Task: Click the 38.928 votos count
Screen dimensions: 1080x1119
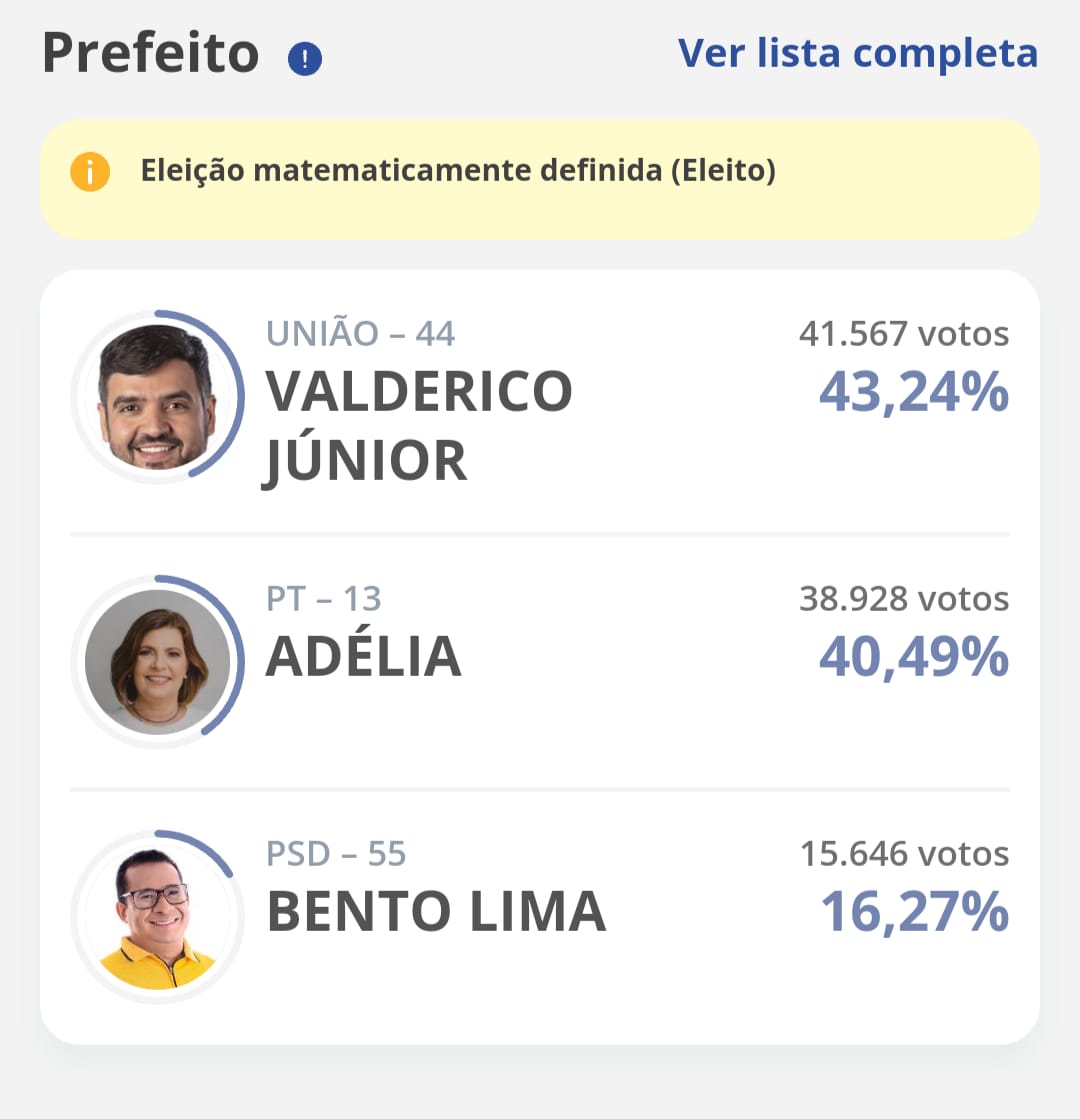Action: 904,599
